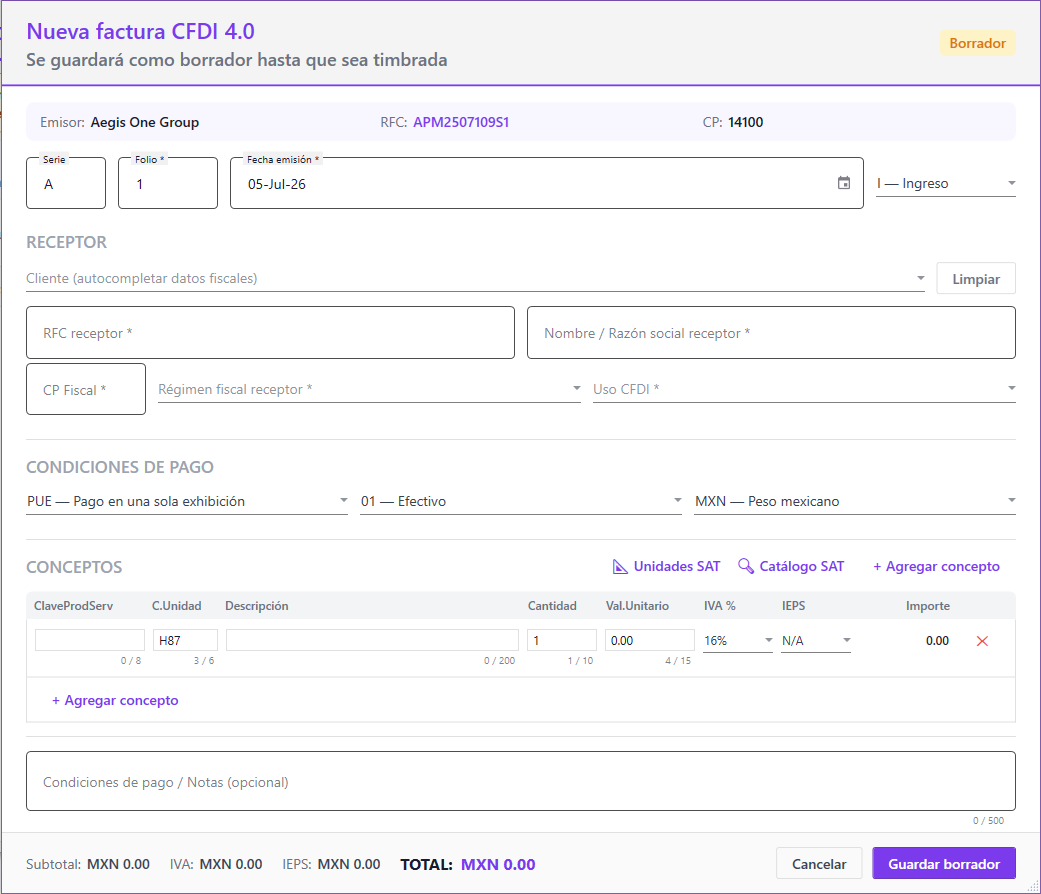Open the tipo de comprobante dropdown I — Ingreso
Image resolution: width=1041 pixels, height=894 pixels.
[x=945, y=184]
